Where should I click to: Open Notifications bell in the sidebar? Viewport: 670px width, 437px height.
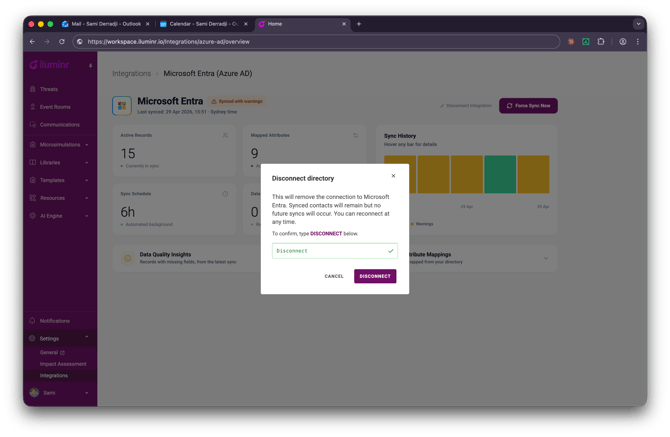(x=54, y=321)
